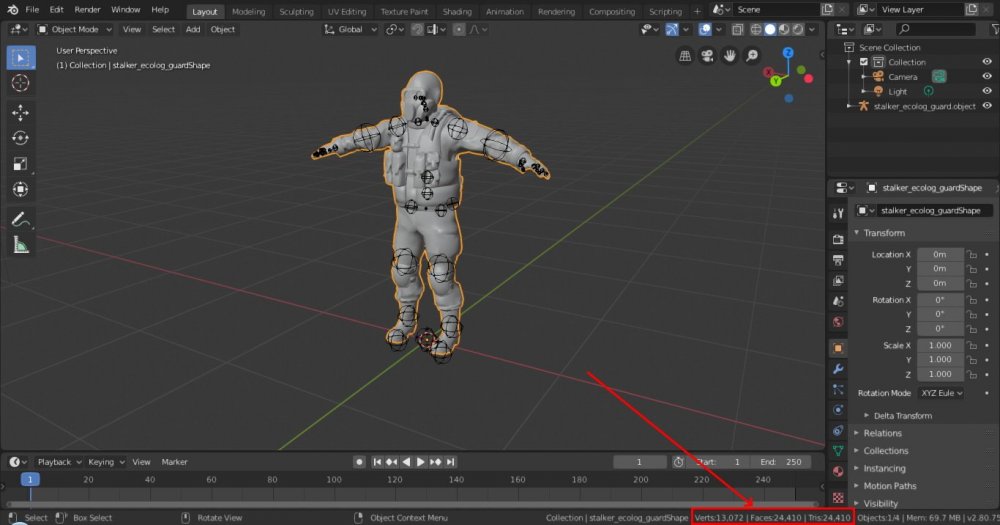The width and height of the screenshot is (1000, 525).
Task: Open the Object Data properties tab
Action: [x=838, y=451]
